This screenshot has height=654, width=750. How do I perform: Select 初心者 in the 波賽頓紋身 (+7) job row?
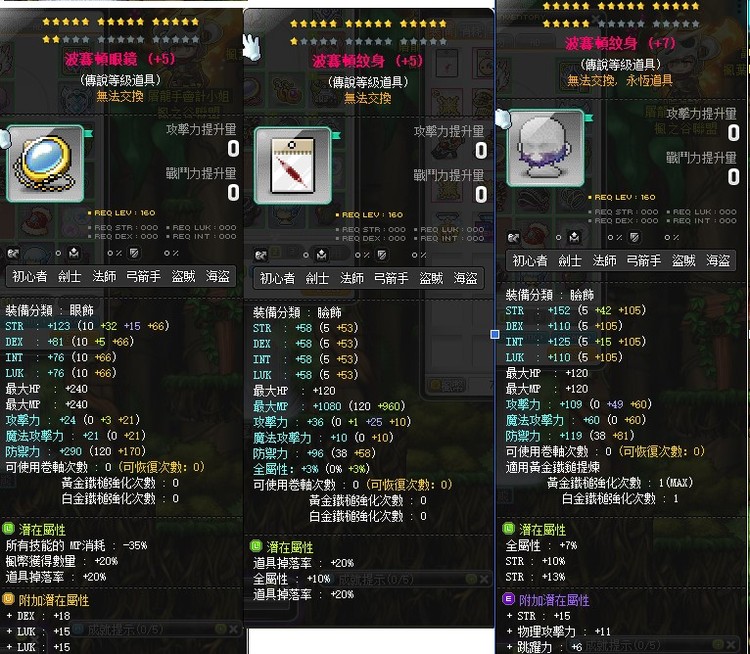[x=530, y=261]
